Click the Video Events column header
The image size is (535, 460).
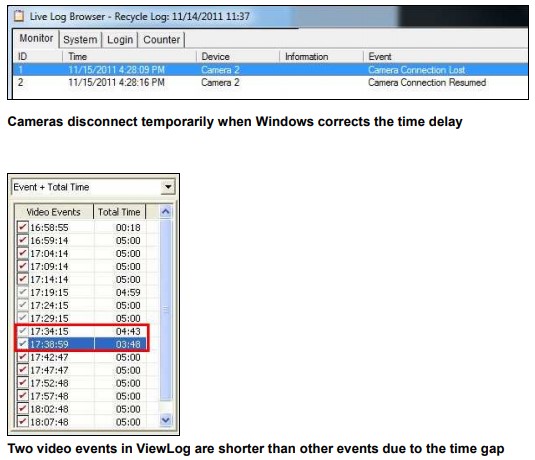pyautogui.click(x=54, y=212)
